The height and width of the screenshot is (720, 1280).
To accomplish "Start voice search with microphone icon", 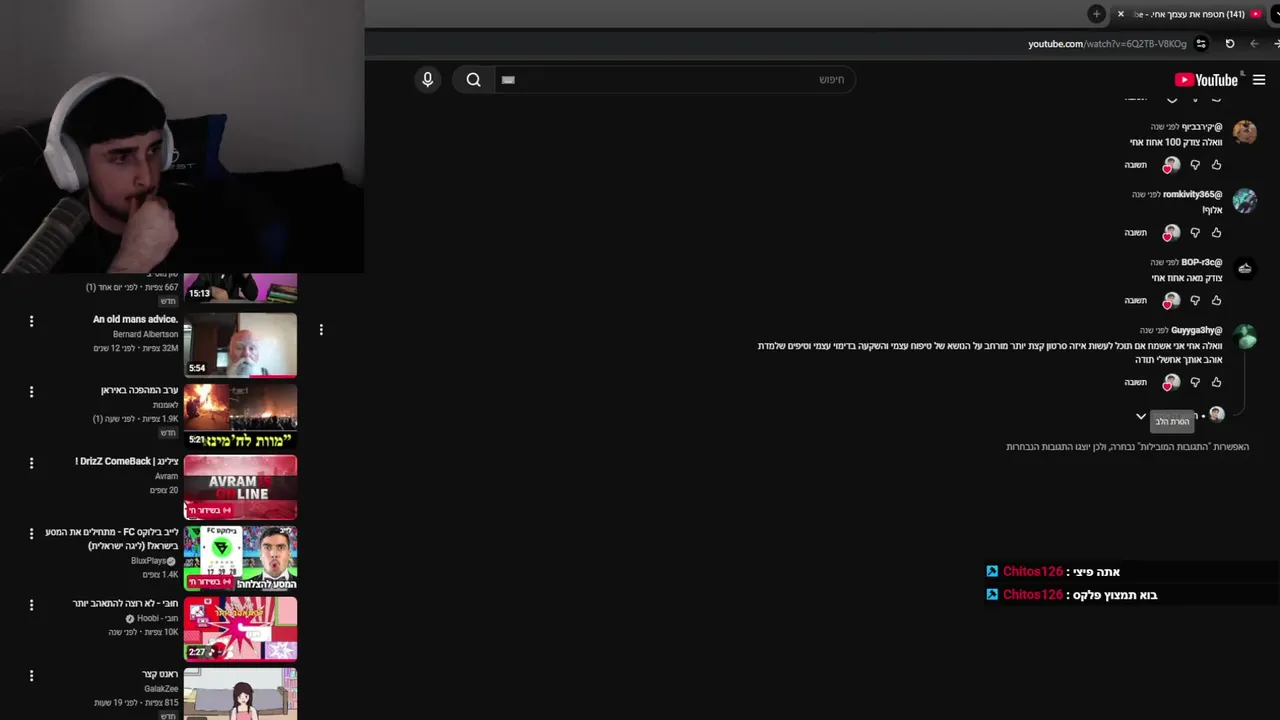I will (x=427, y=80).
